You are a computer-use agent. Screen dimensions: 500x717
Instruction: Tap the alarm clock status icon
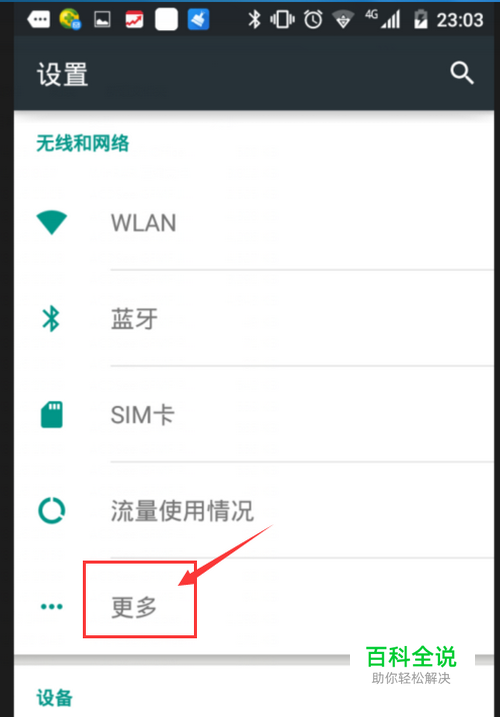click(x=313, y=20)
